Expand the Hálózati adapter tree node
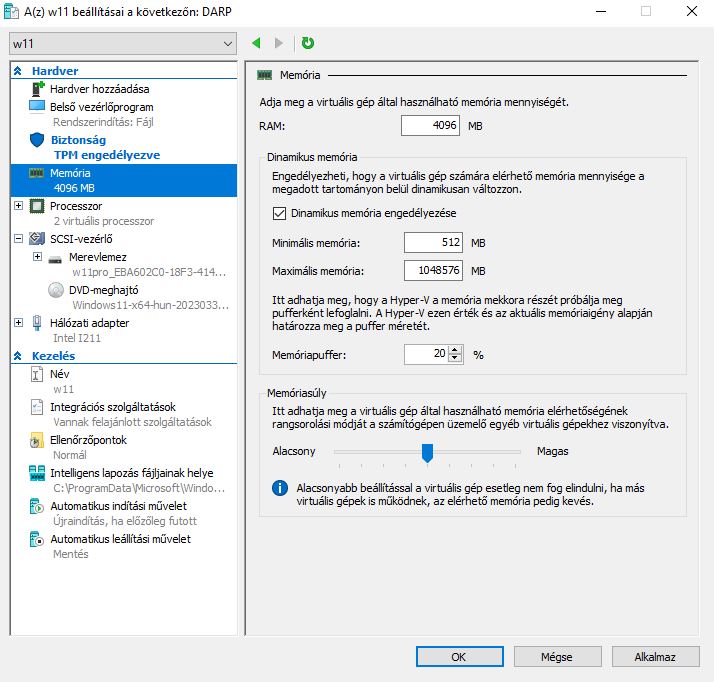 [x=19, y=323]
